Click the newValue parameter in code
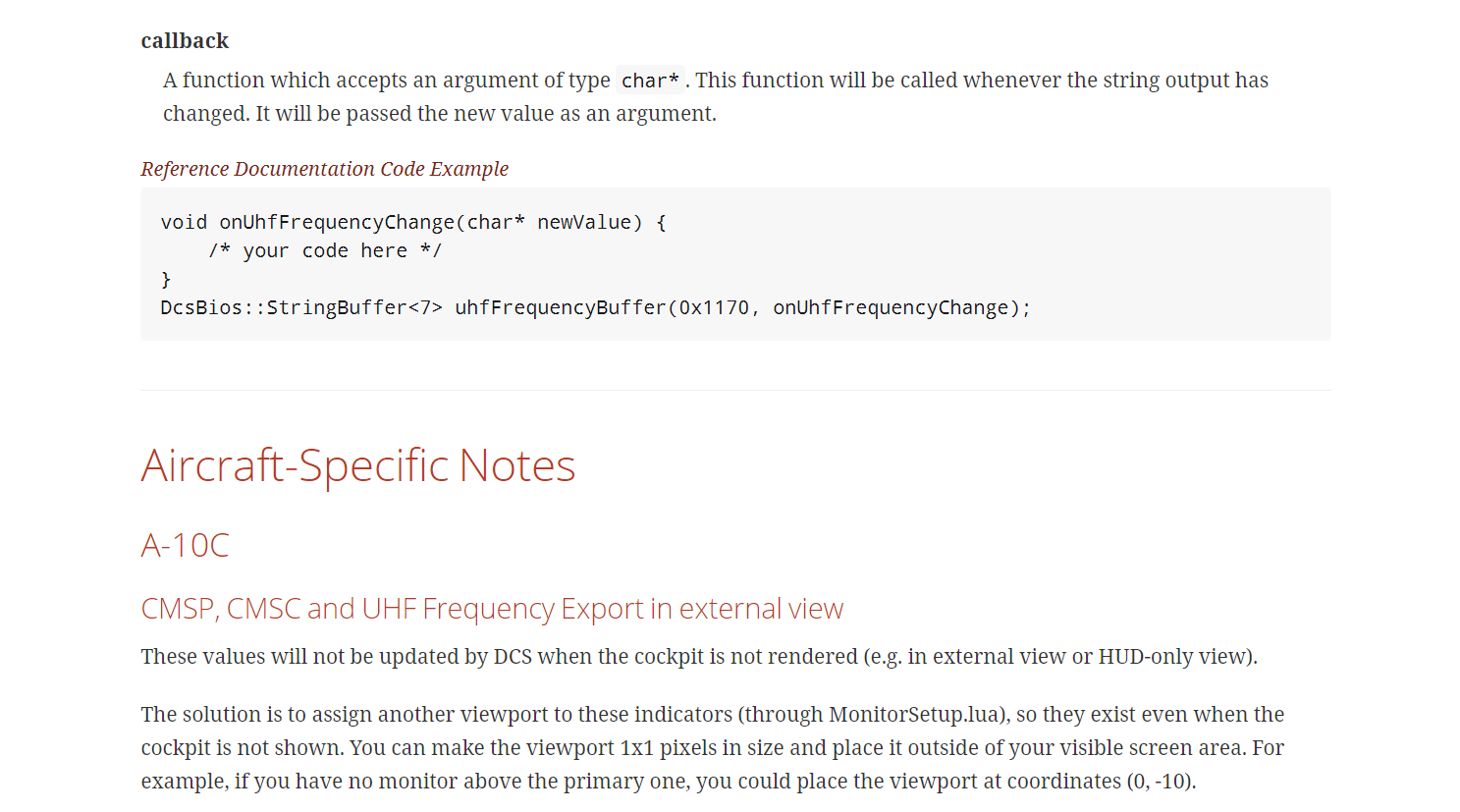Viewport: 1460px width, 812px height. tap(584, 222)
